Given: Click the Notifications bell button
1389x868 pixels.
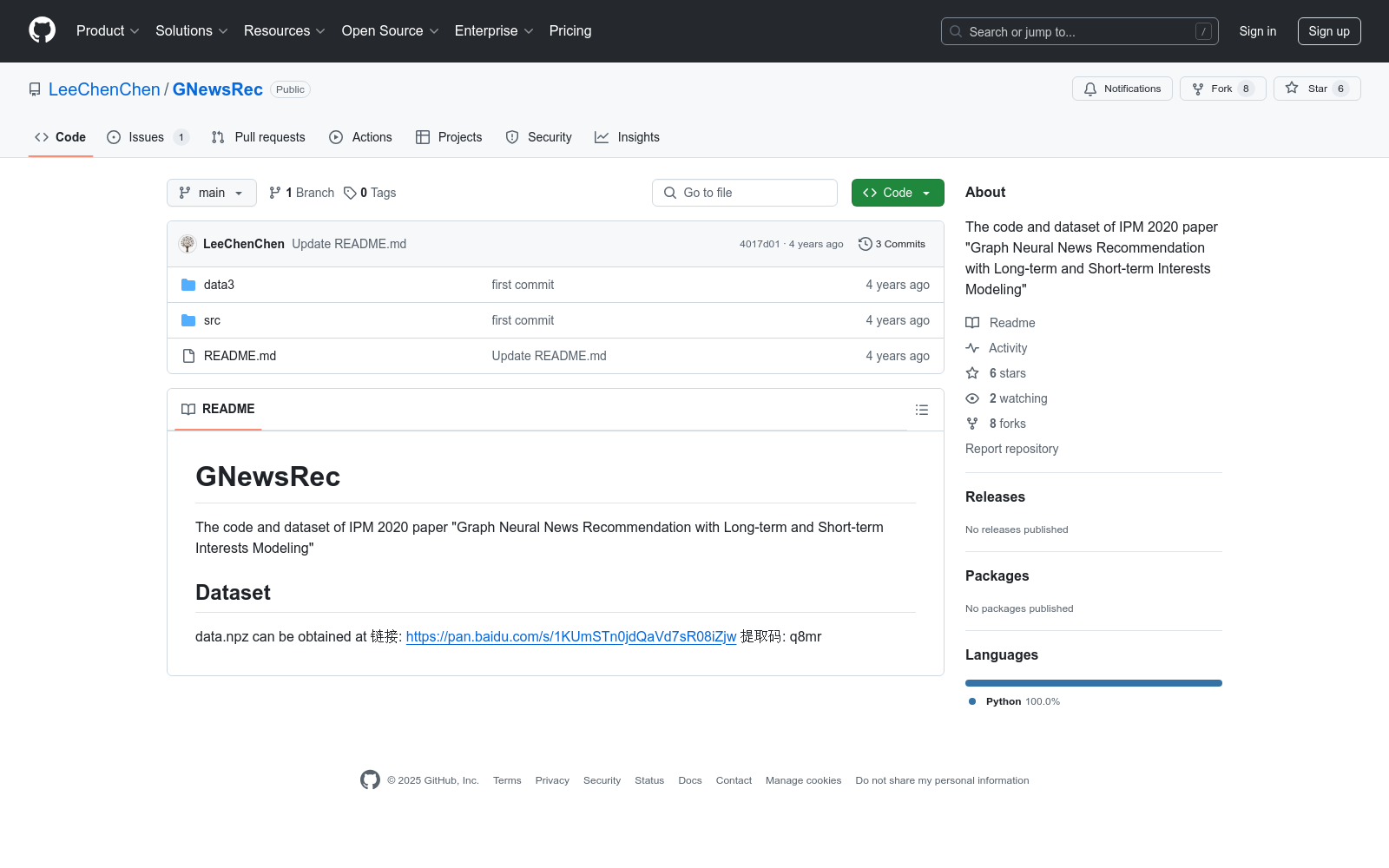Looking at the screenshot, I should tap(1122, 89).
